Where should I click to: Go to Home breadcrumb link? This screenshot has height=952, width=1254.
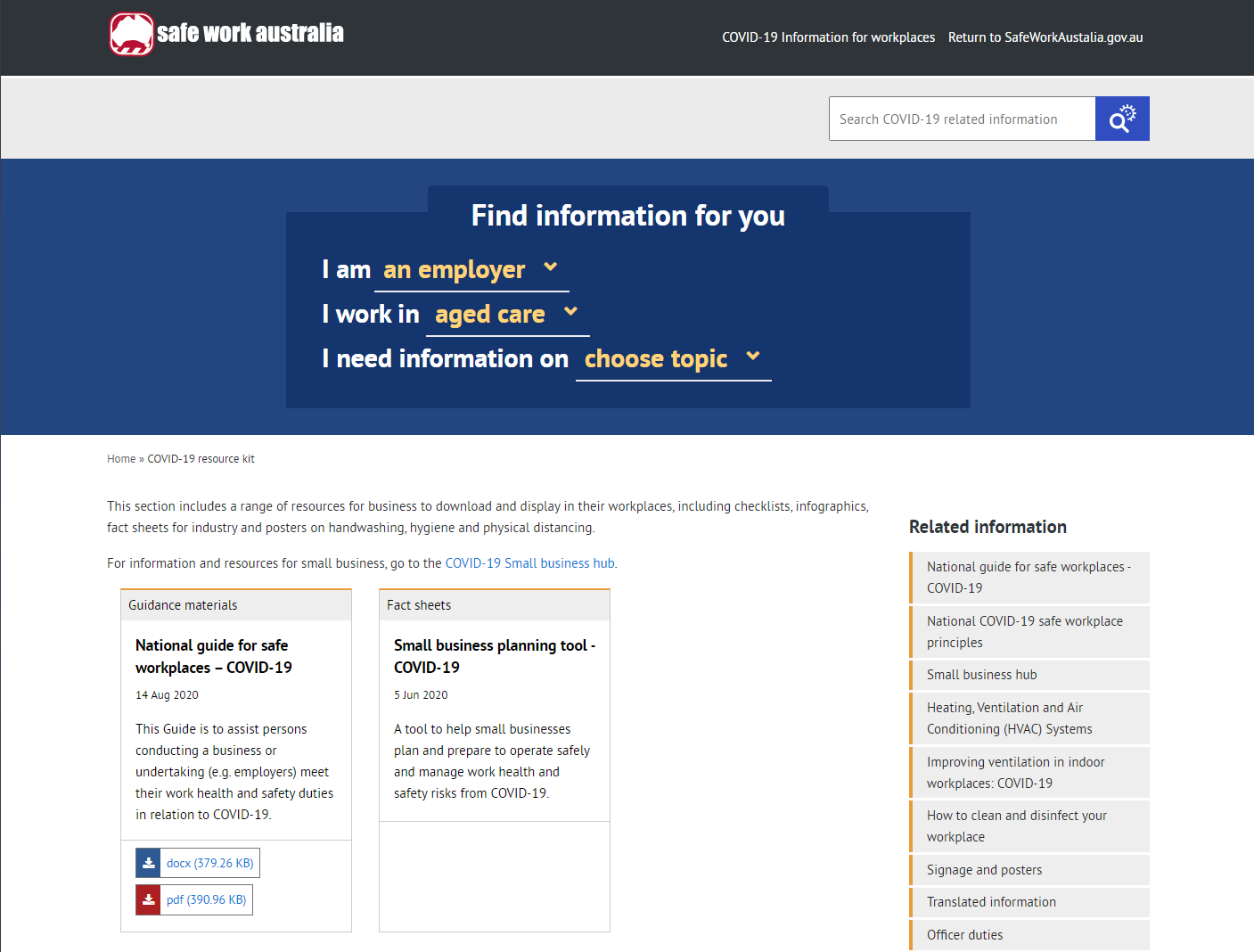(x=121, y=459)
